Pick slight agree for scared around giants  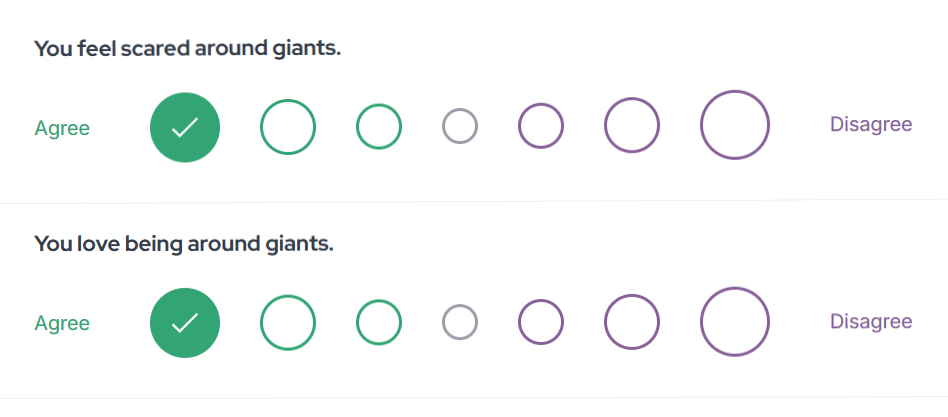[x=379, y=127]
